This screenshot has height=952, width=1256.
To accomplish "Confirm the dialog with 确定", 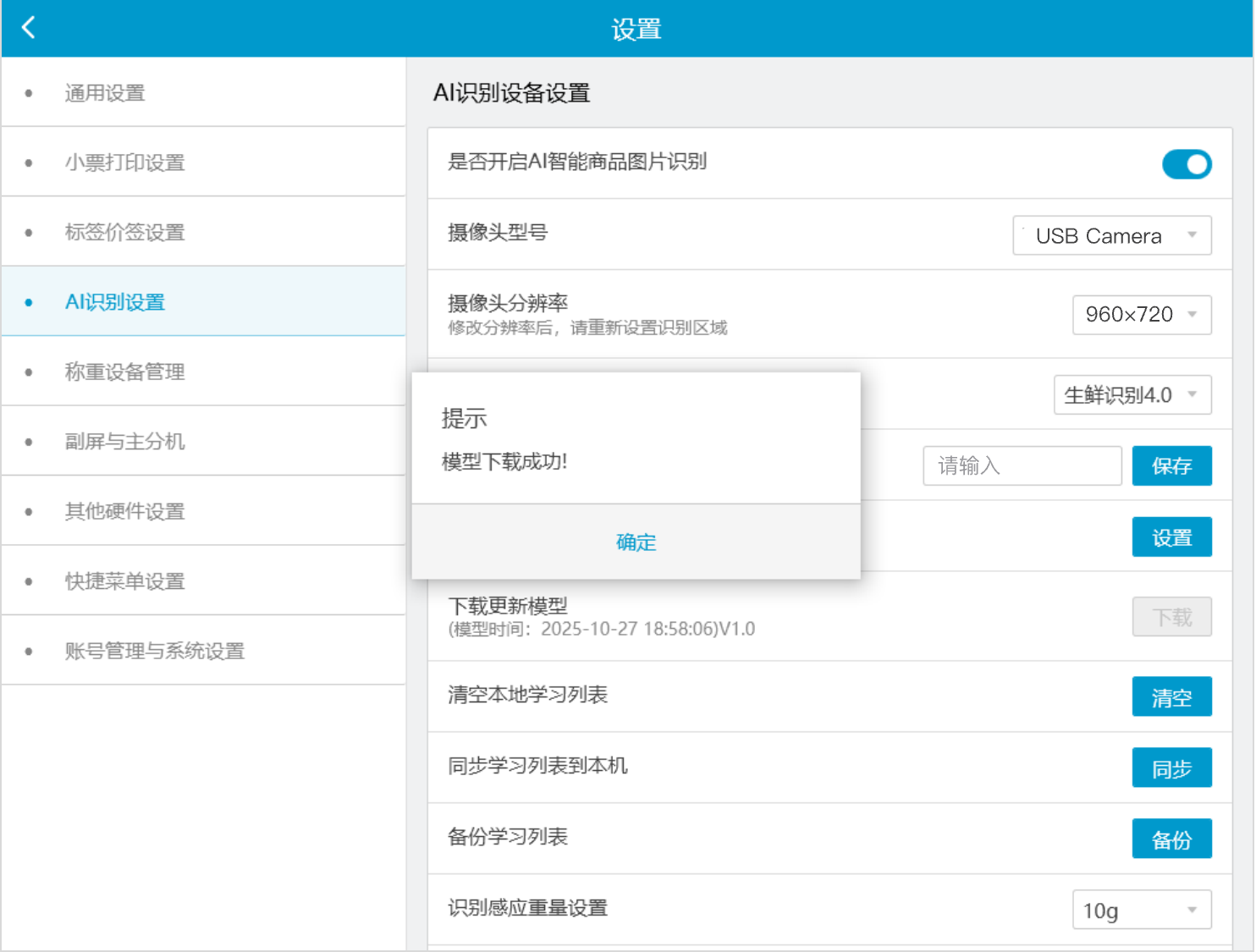I will (636, 542).
